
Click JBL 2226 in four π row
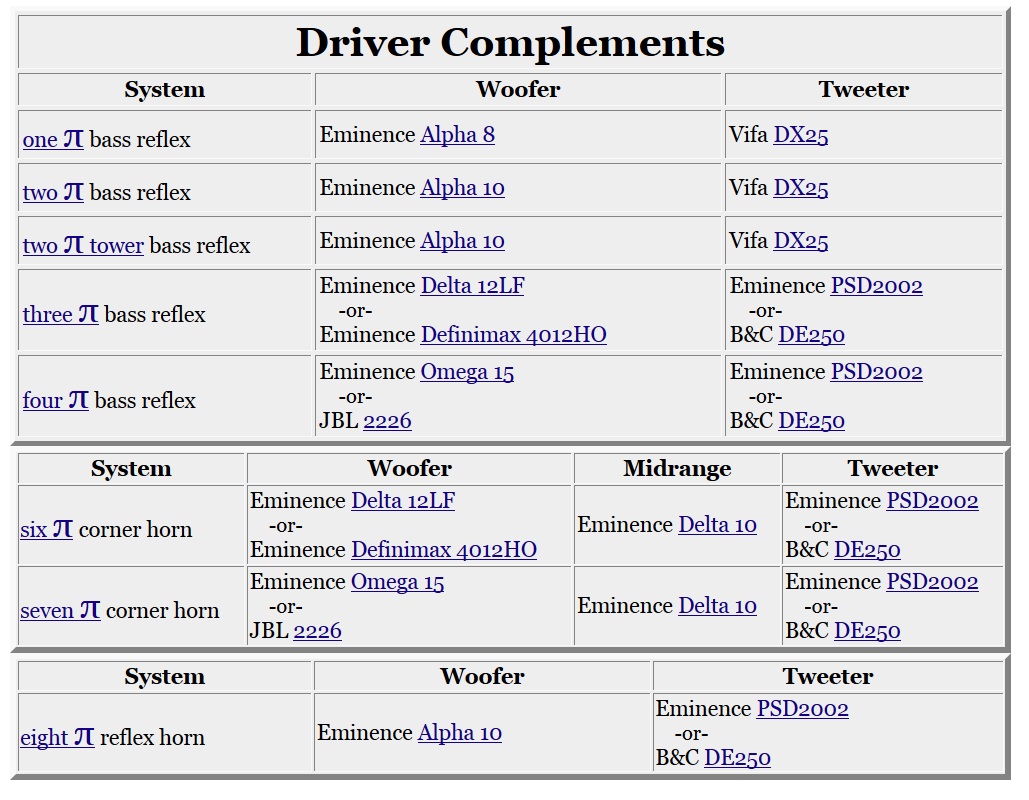pos(387,421)
